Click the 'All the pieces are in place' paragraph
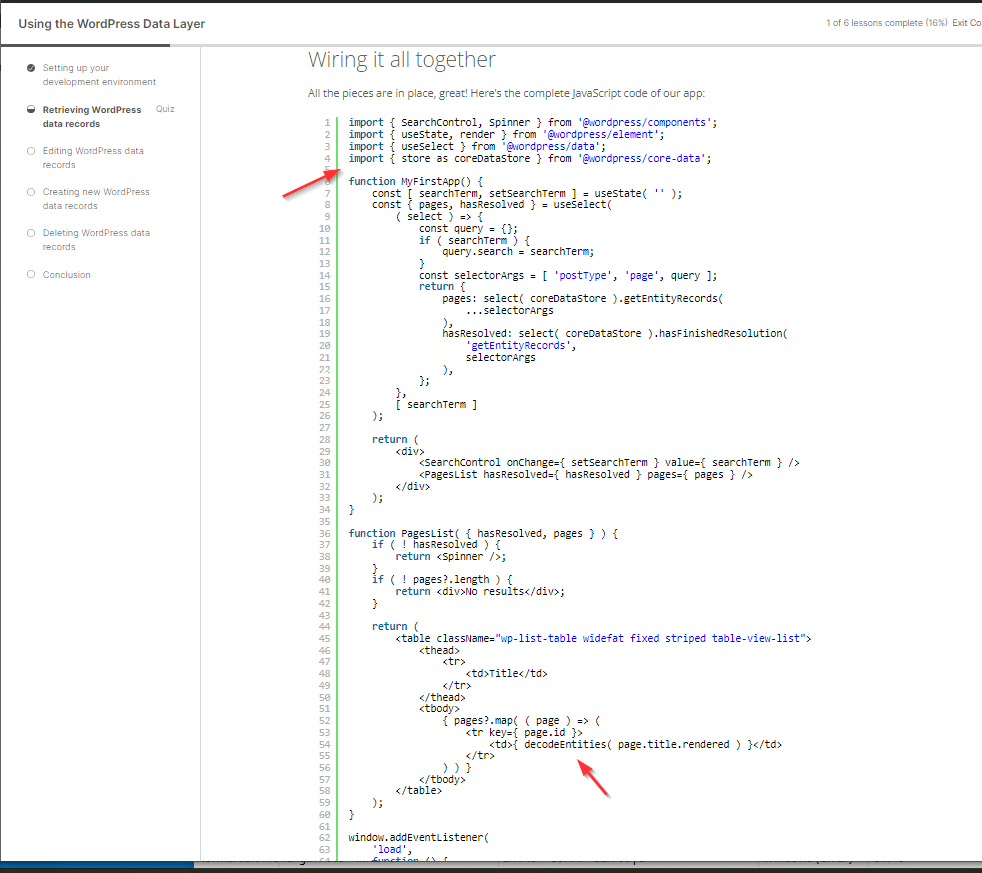The width and height of the screenshot is (982, 873). click(x=506, y=93)
